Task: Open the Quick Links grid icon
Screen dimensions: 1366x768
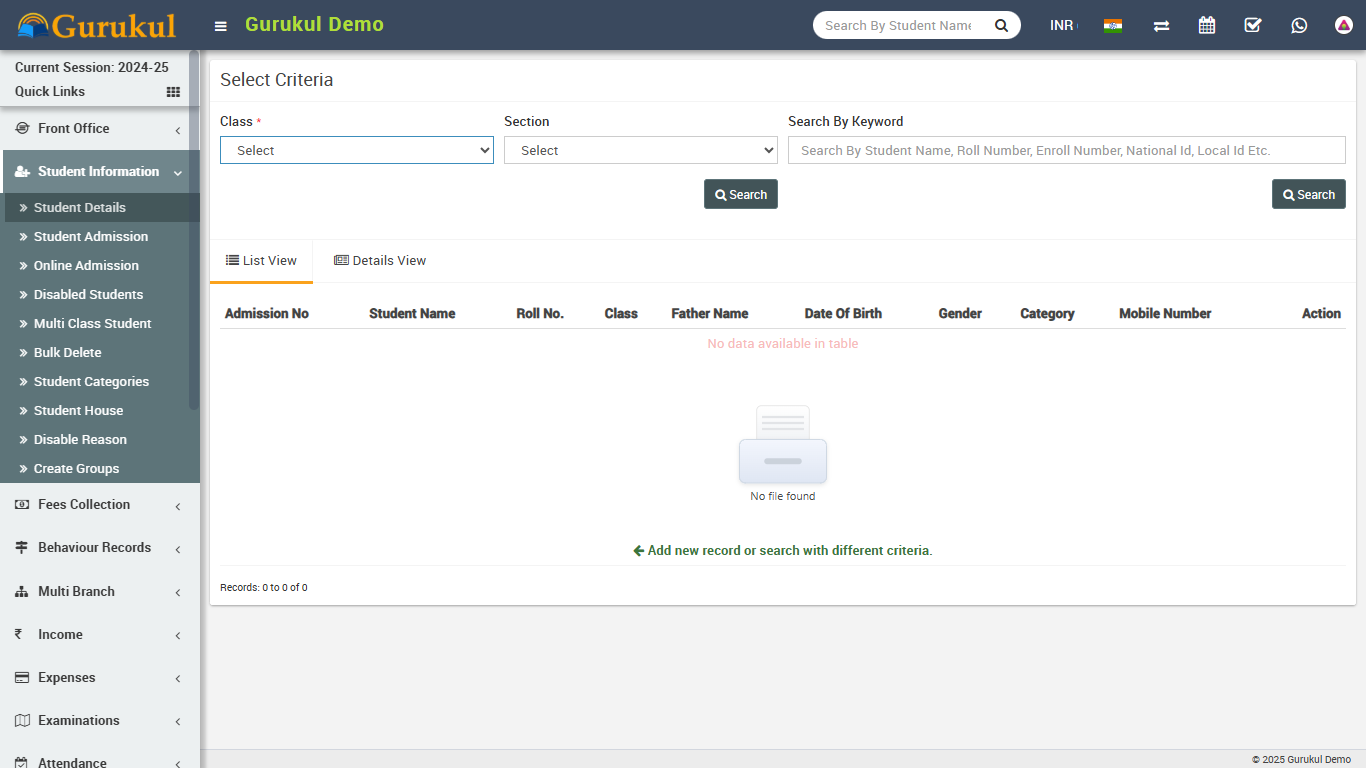Action: tap(173, 92)
